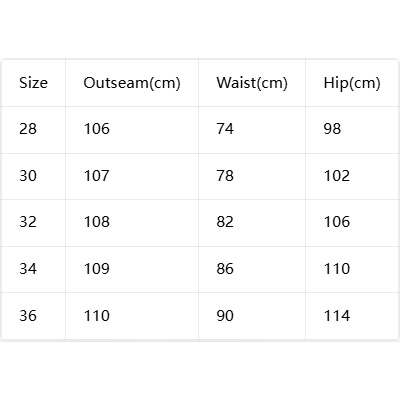Image resolution: width=400 pixels, height=400 pixels.
Task: Click the hip value 102
Action: click(x=337, y=176)
